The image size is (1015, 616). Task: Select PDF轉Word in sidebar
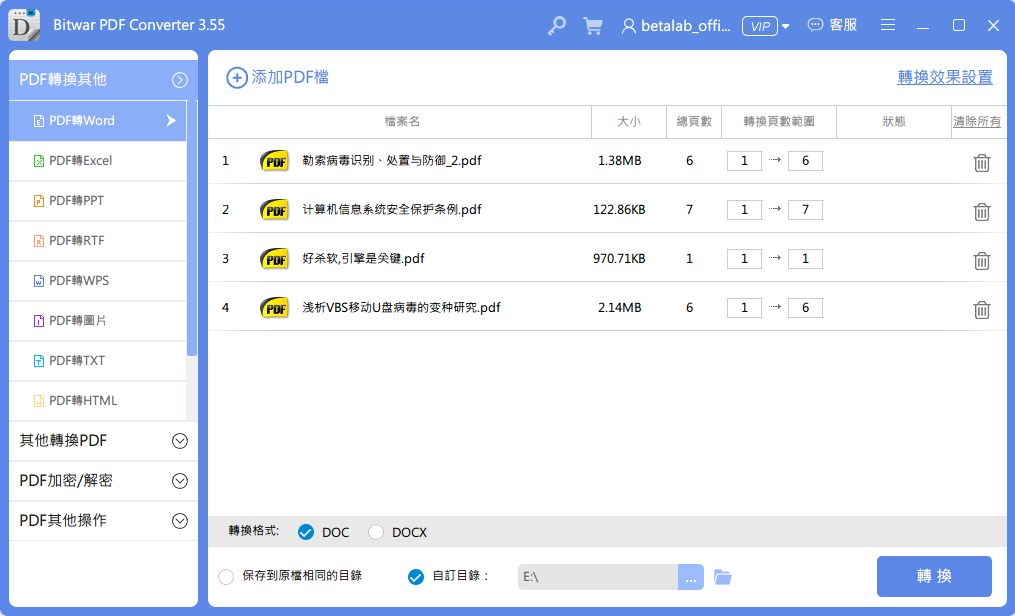98,121
